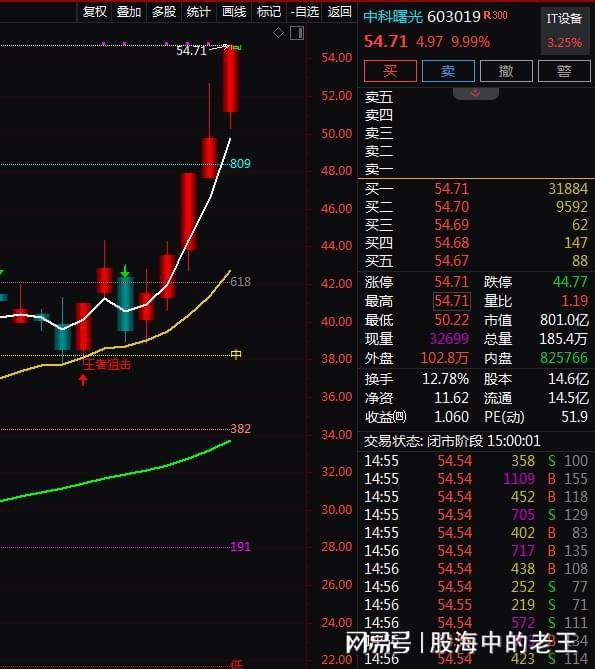Click the 撤 cancel order button
The image size is (595, 669).
506,70
